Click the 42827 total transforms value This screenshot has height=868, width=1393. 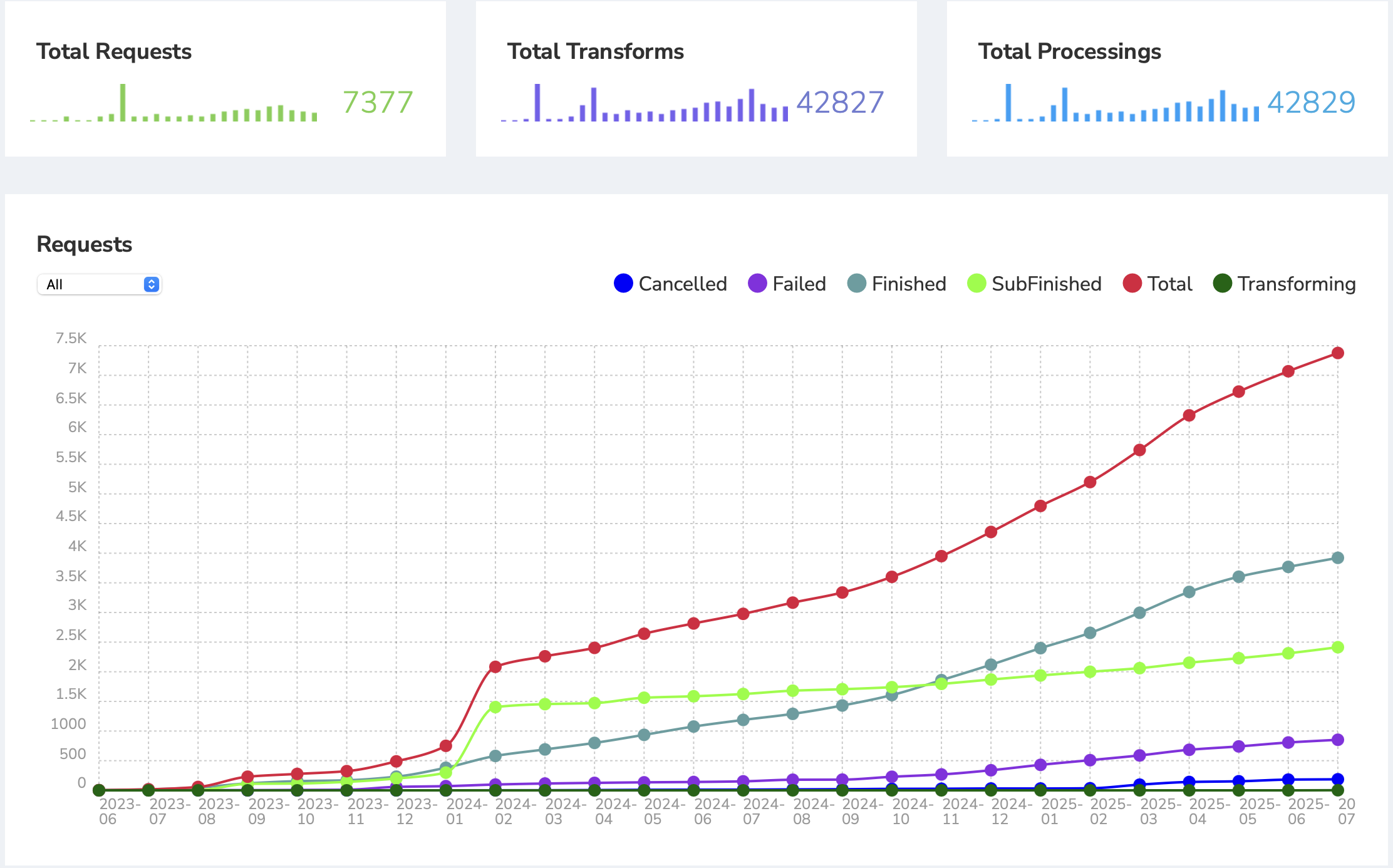(x=840, y=102)
